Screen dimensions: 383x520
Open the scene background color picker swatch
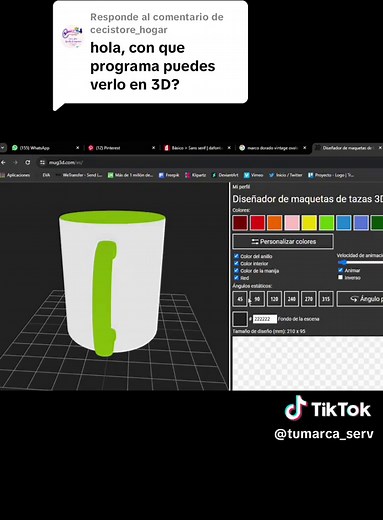click(240, 319)
